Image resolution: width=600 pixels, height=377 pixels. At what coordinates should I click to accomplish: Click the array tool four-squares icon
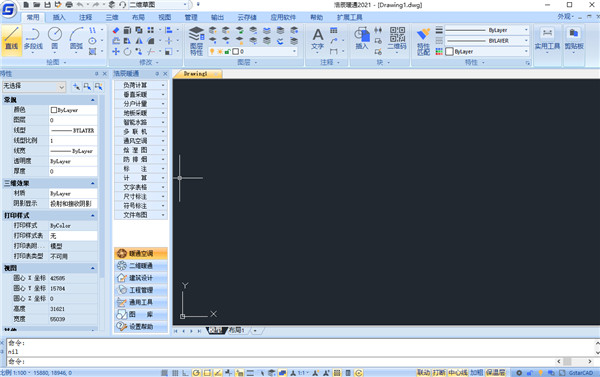150,30
